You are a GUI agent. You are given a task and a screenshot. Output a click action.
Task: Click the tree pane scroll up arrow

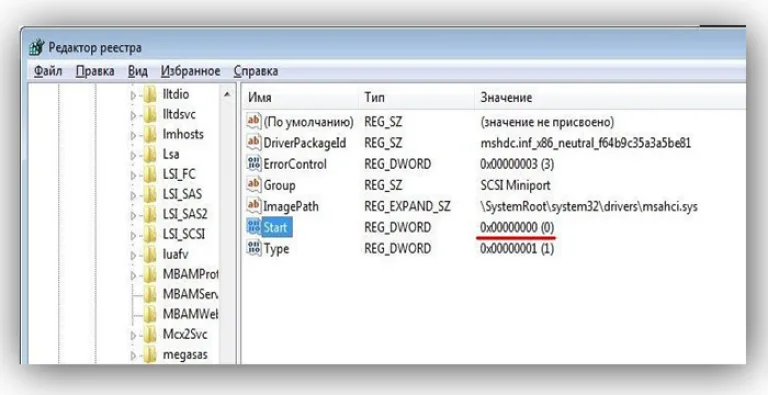pos(227,95)
